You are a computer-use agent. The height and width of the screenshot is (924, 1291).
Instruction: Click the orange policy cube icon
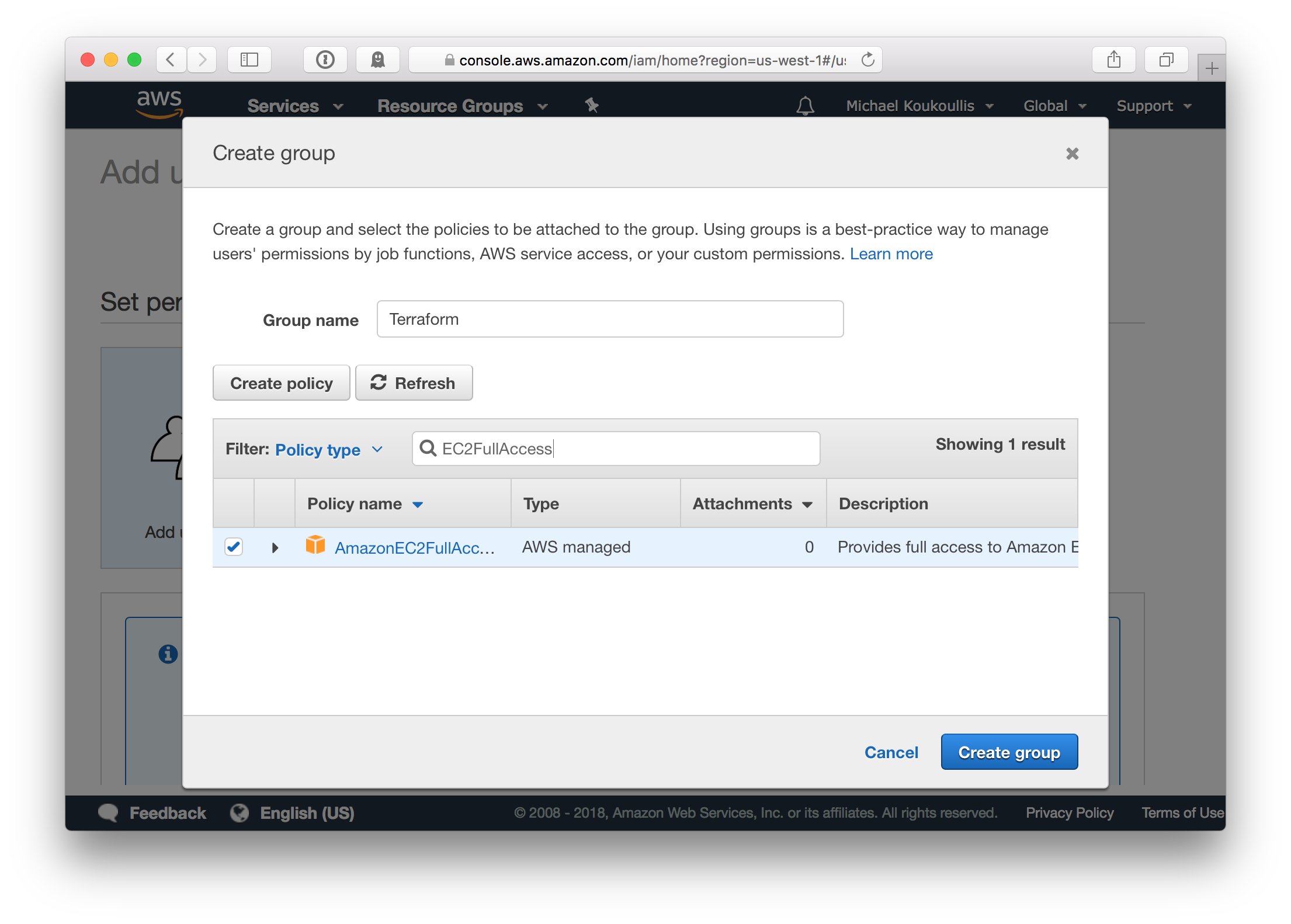point(315,545)
